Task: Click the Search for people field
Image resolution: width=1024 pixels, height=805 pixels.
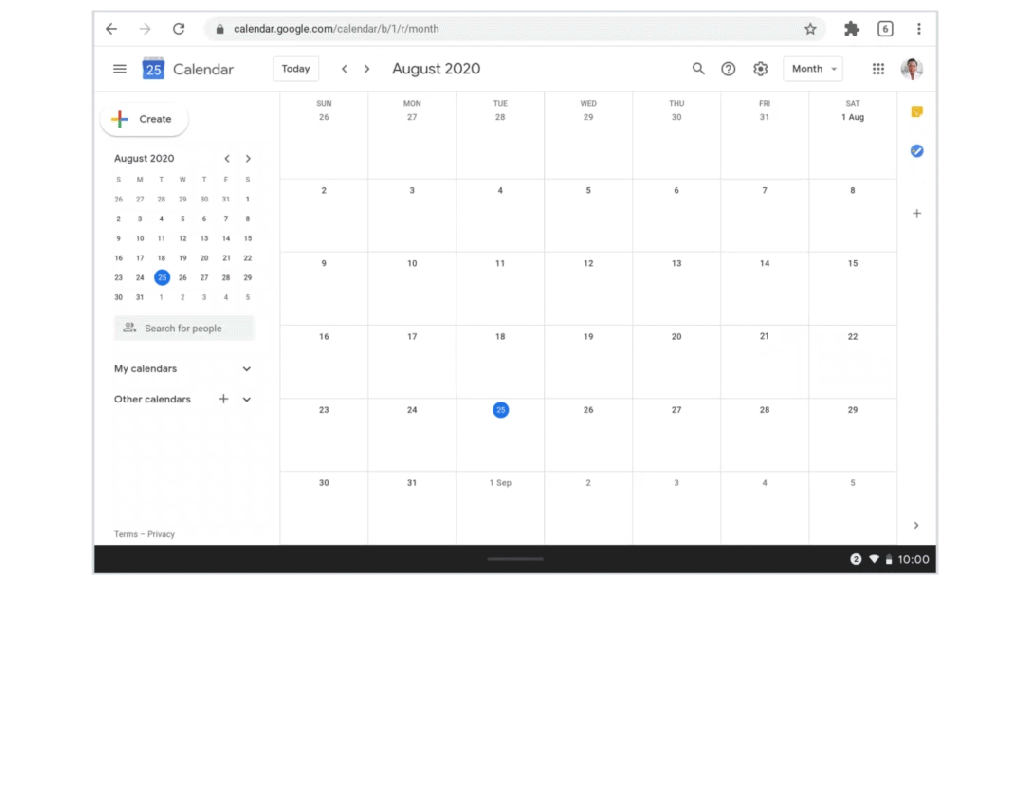Action: click(184, 328)
